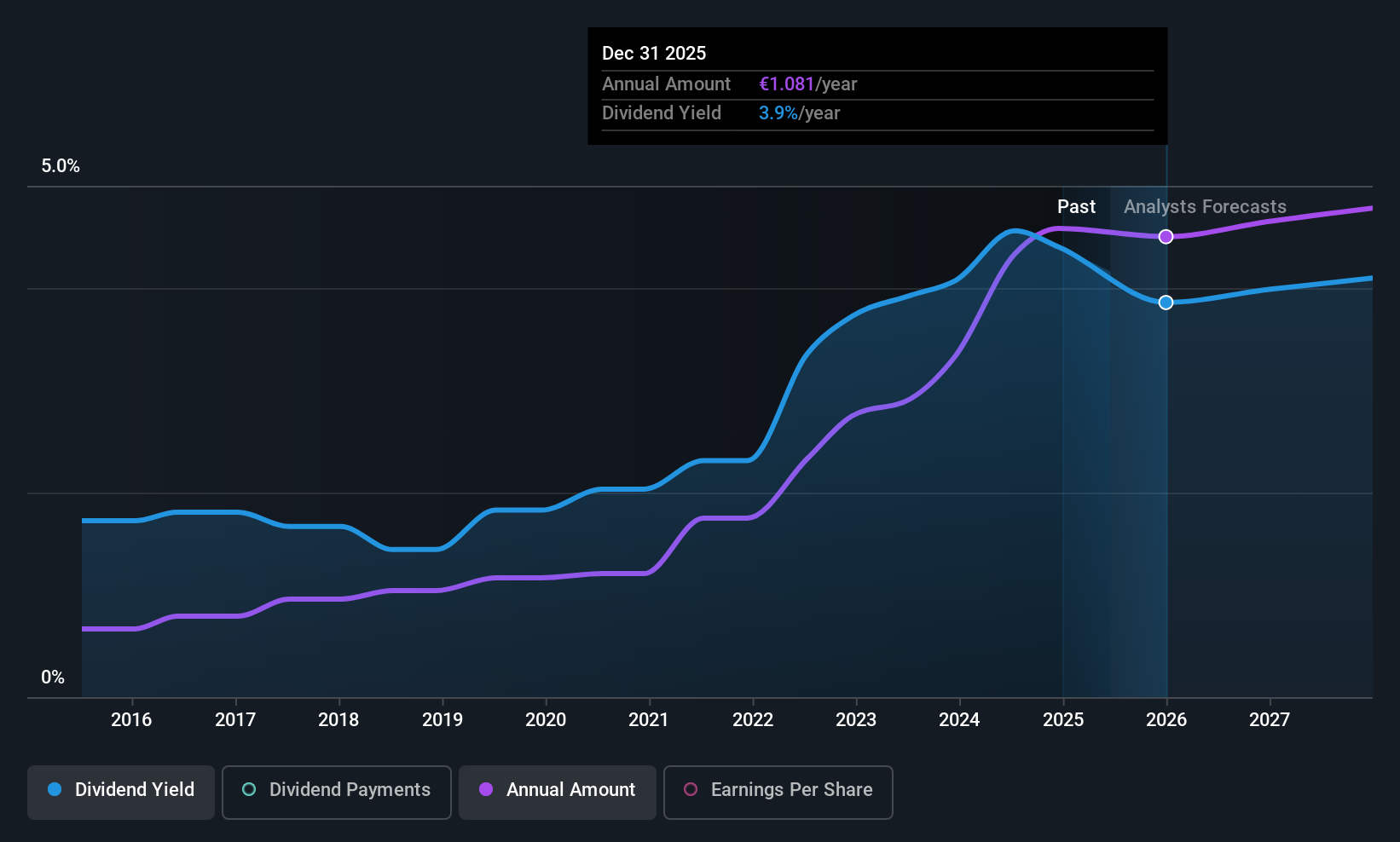Click the Past region label

point(1076,207)
